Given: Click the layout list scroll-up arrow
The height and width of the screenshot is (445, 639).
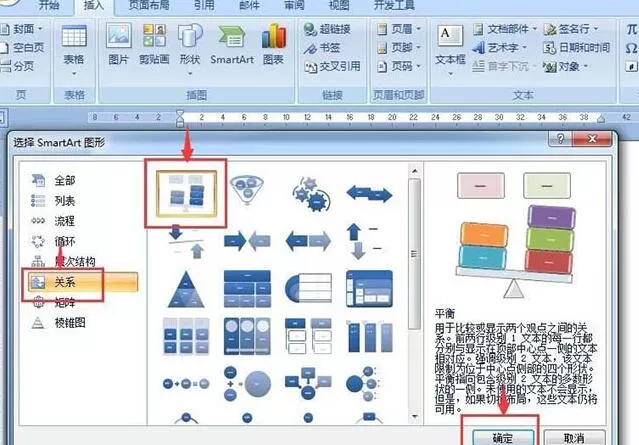Looking at the screenshot, I should pyautogui.click(x=414, y=170).
